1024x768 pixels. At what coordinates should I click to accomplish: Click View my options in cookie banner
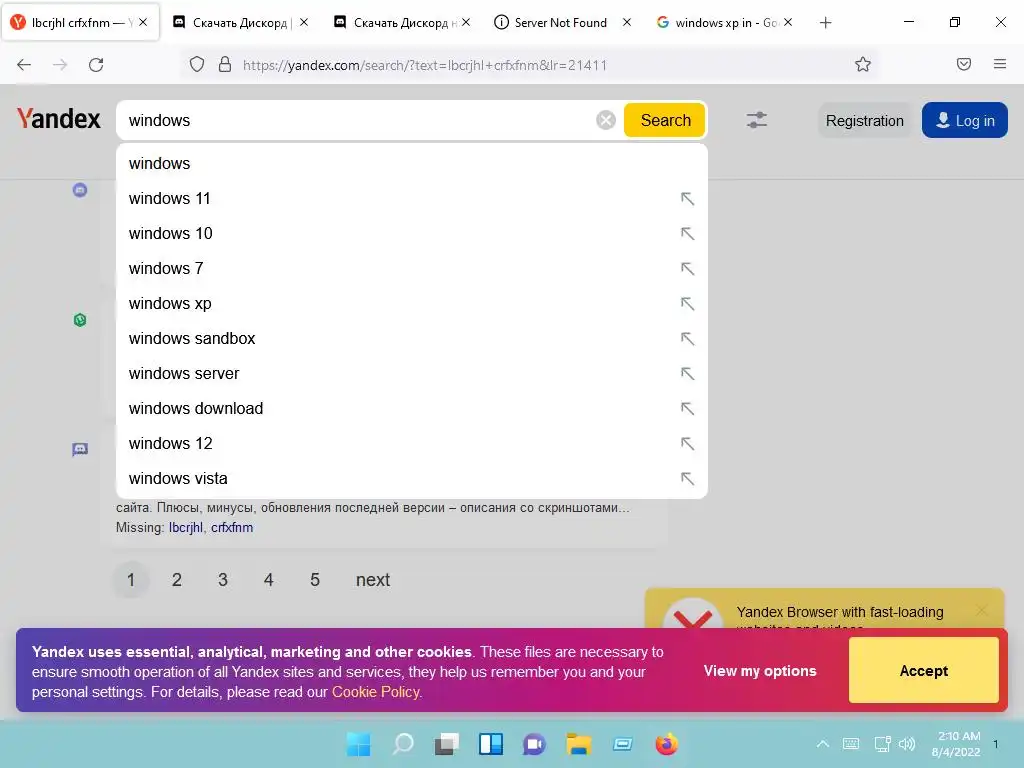click(760, 671)
